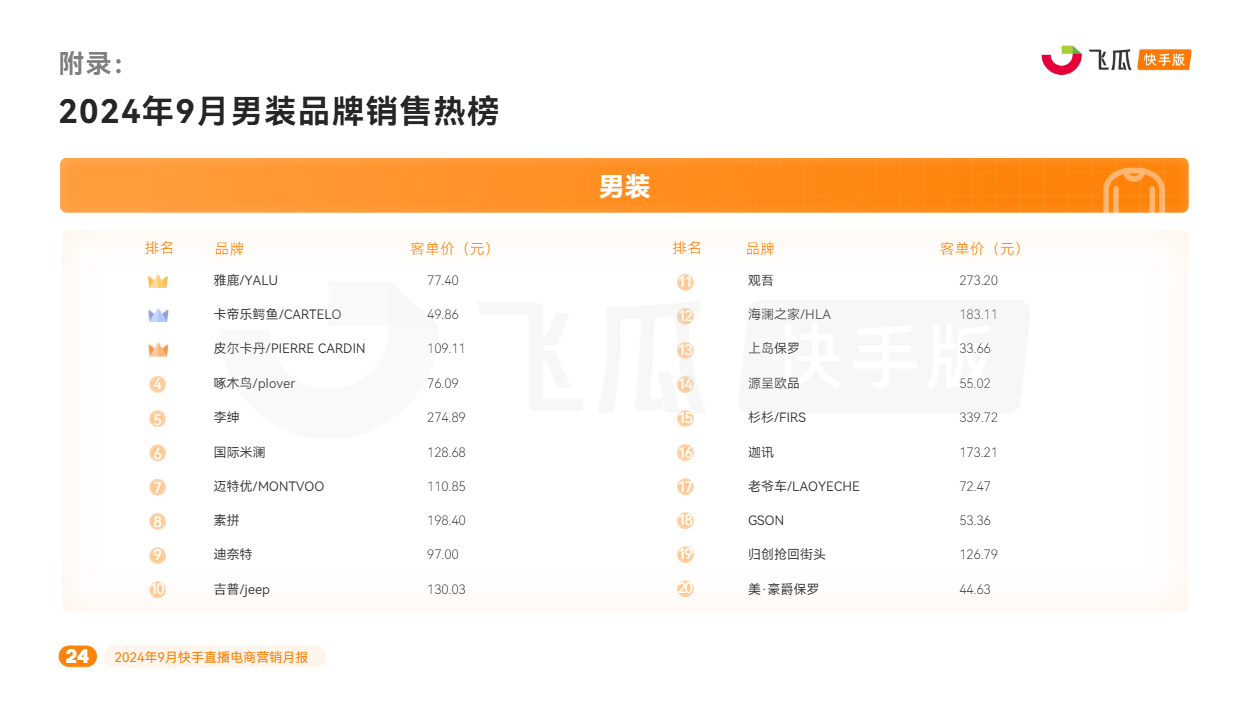The image size is (1250, 703).
Task: Click the 飞瓜 logo icon at top right
Action: tap(1061, 60)
